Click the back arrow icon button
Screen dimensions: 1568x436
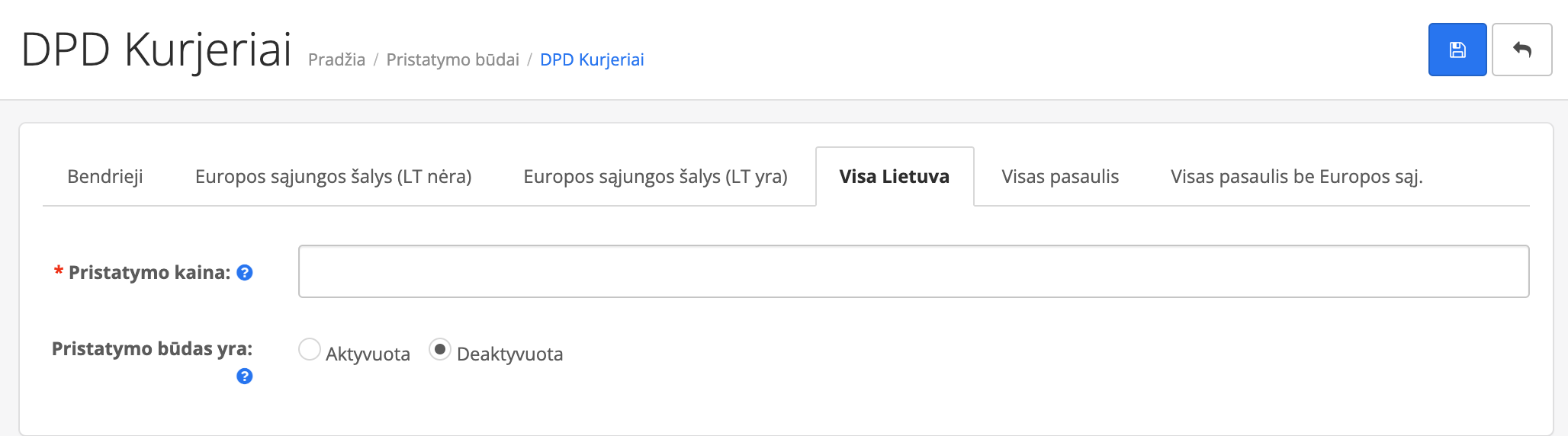[1521, 50]
